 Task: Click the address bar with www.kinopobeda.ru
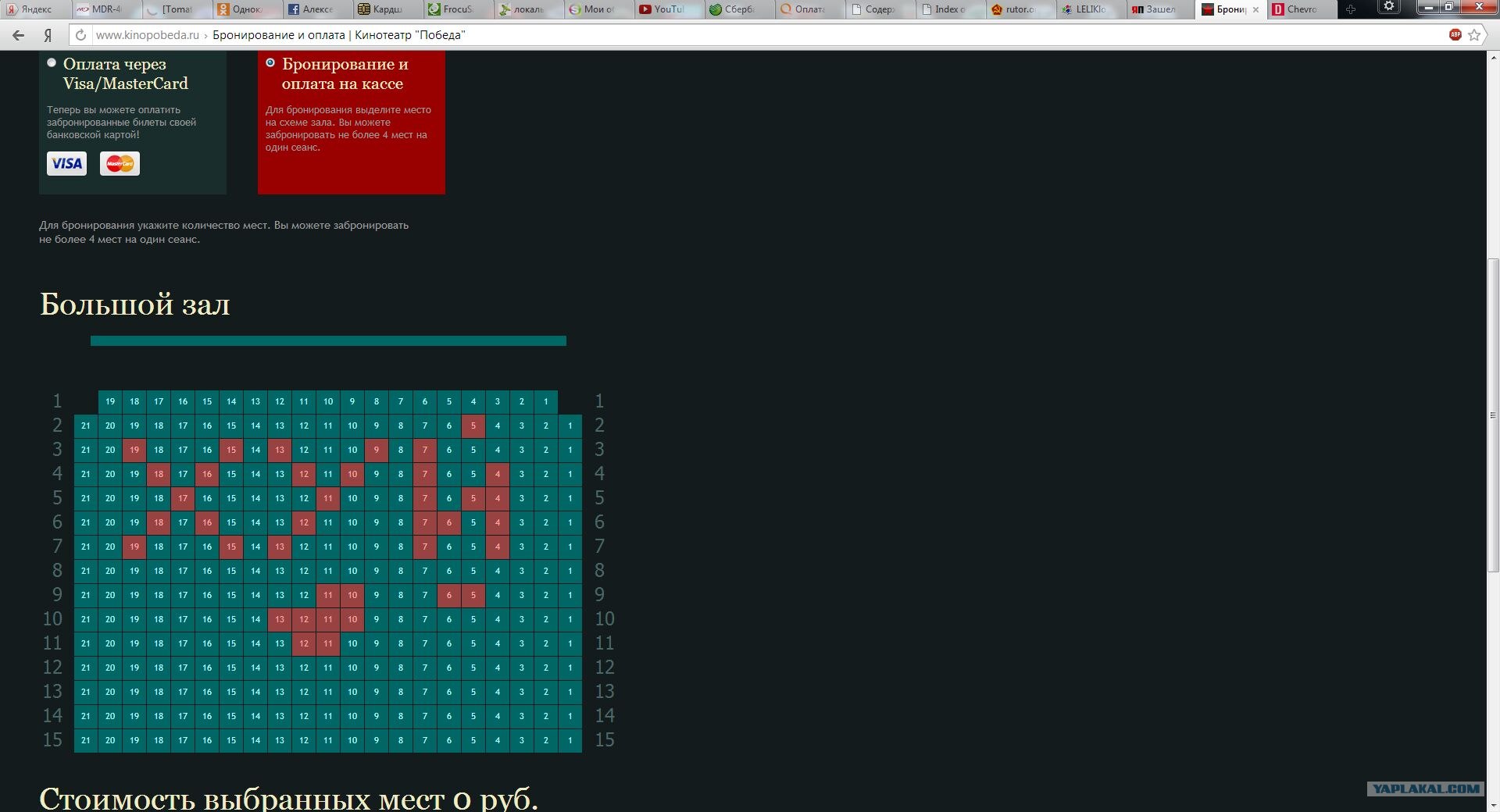[766, 35]
